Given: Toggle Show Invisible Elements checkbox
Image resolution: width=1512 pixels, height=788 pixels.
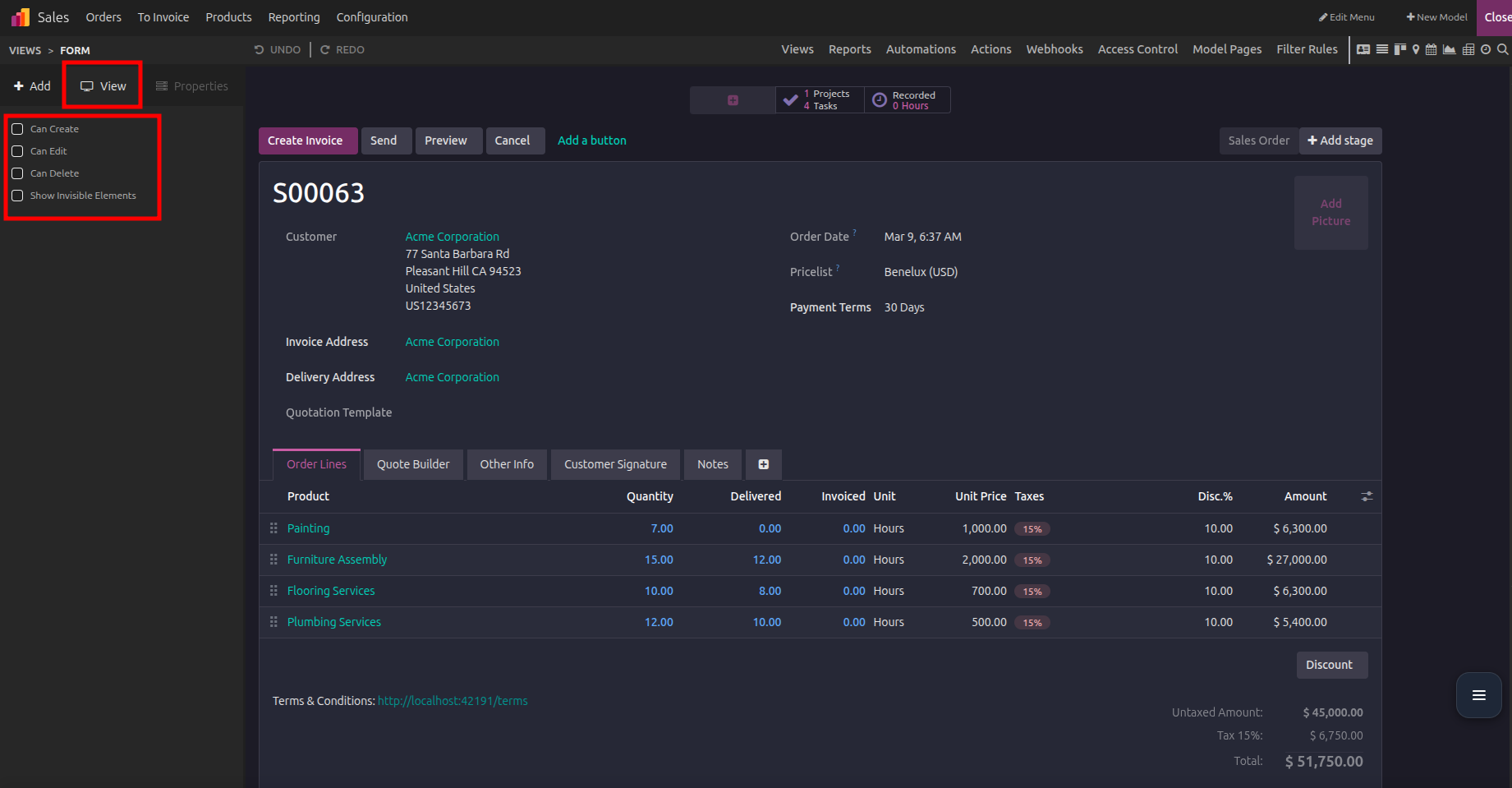Looking at the screenshot, I should (17, 196).
